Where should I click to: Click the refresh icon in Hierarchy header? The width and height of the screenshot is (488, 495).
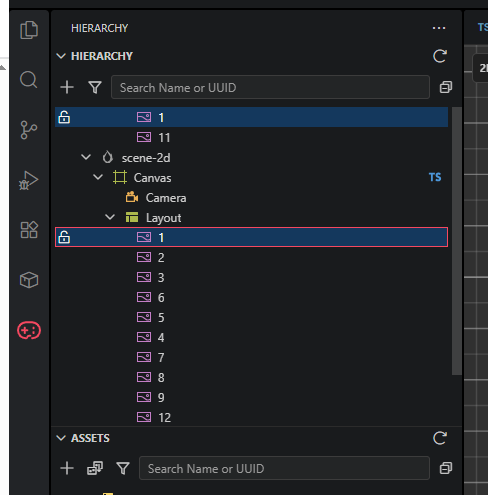click(440, 56)
